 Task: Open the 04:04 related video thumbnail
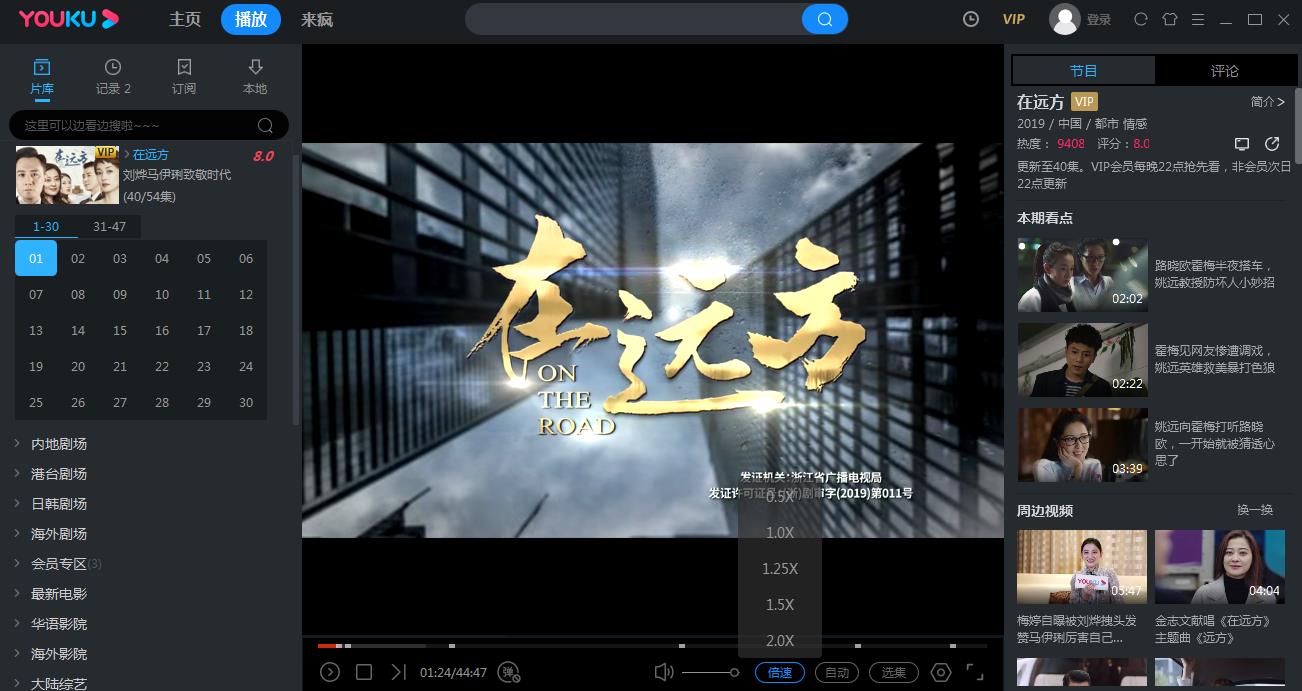click(x=1220, y=567)
